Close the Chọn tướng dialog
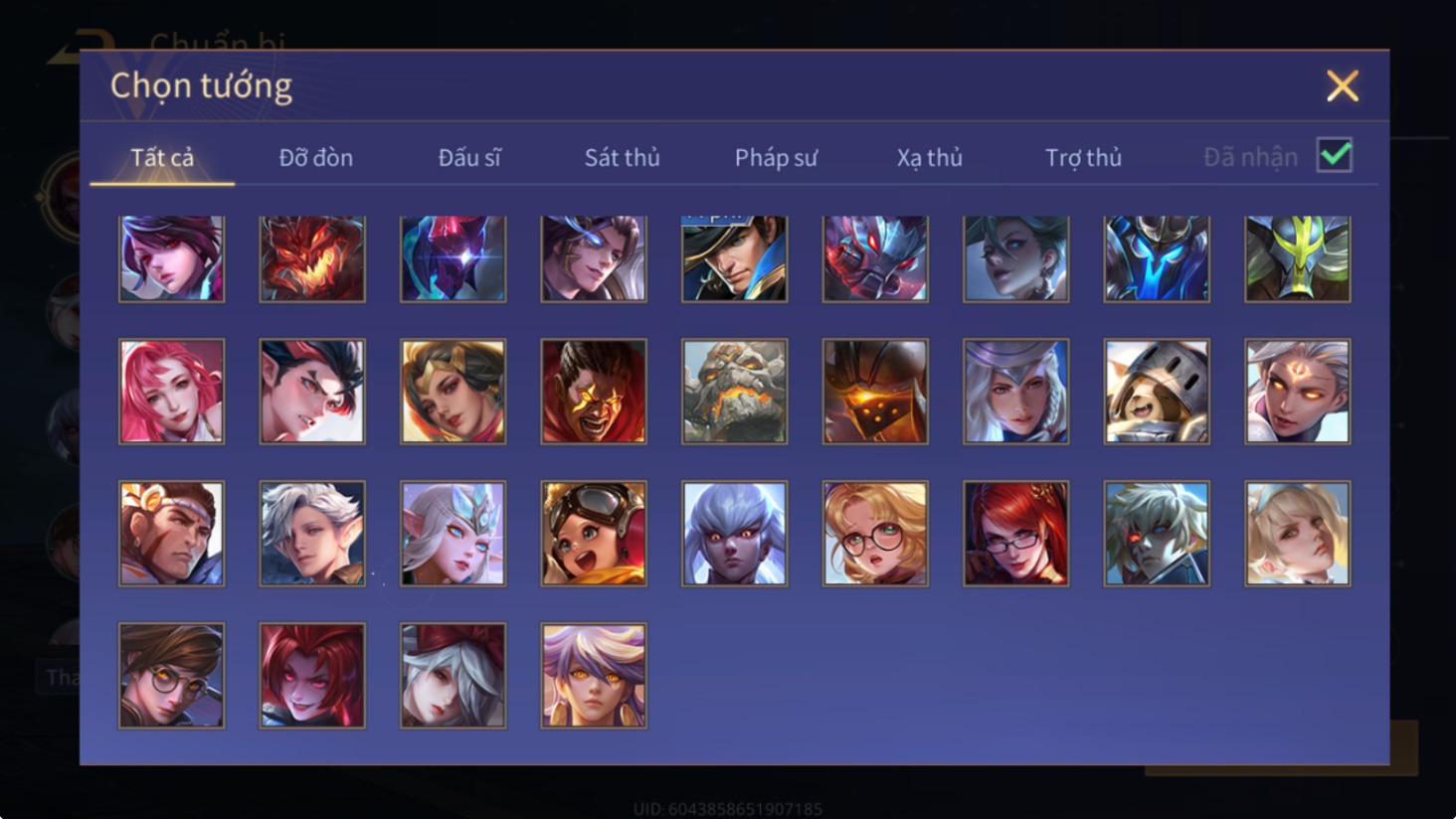The height and width of the screenshot is (819, 1456). (1342, 86)
